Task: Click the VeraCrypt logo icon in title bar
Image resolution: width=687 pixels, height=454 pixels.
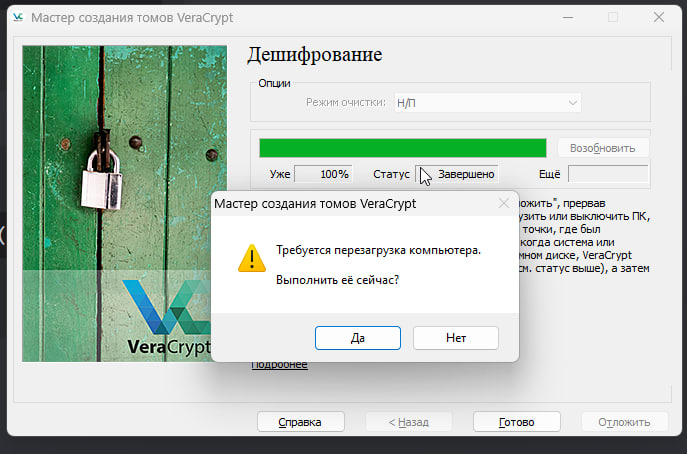Action: pyautogui.click(x=18, y=17)
